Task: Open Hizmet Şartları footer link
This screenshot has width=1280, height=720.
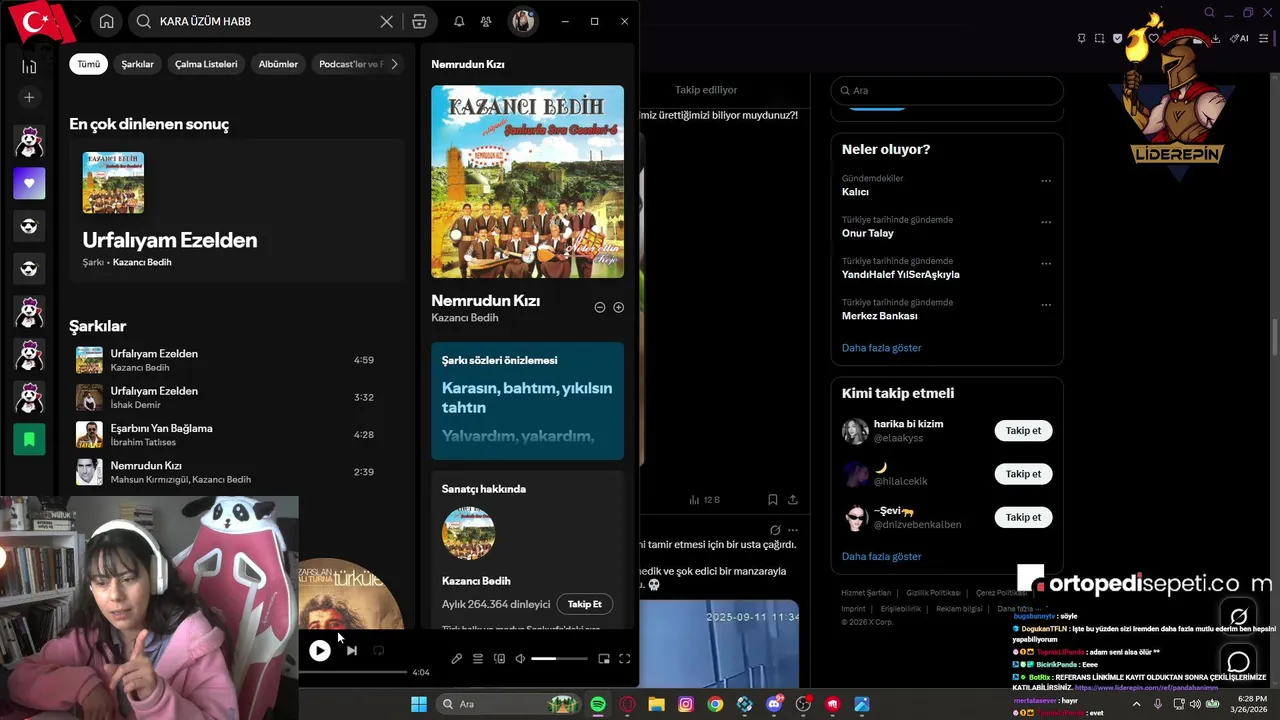Action: click(866, 593)
